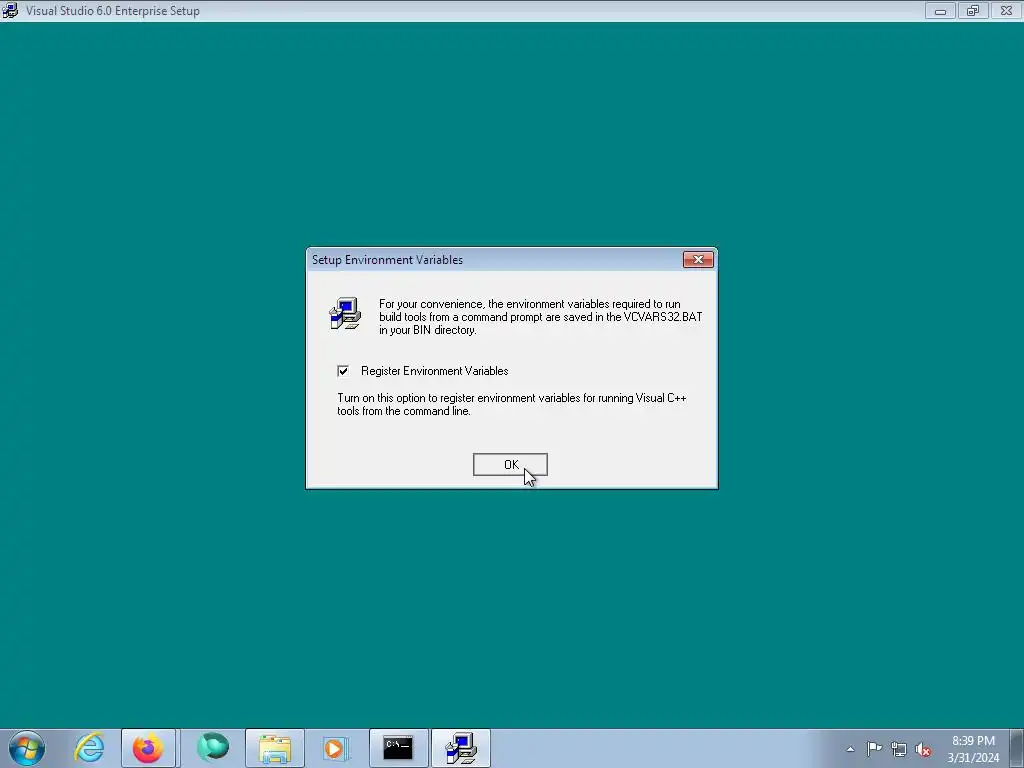Click the Register Environment Variables label text

pyautogui.click(x=434, y=371)
